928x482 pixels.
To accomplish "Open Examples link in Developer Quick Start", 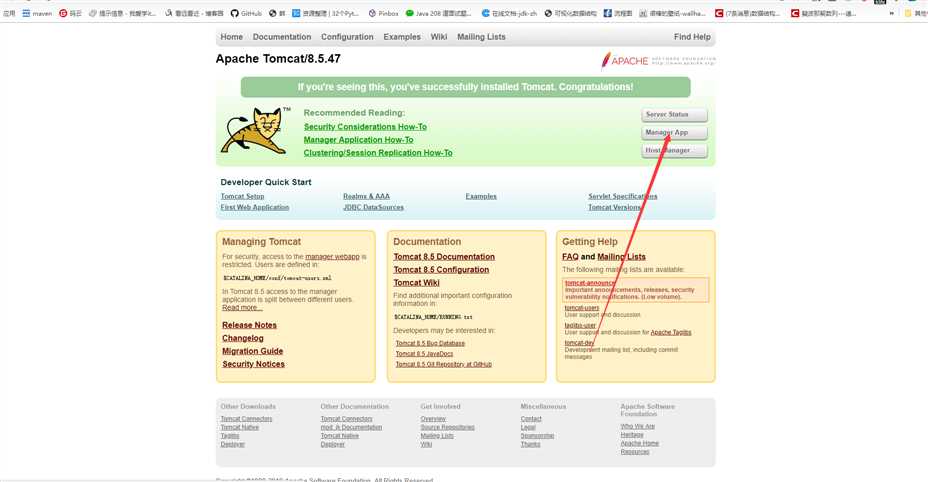I will coord(481,196).
